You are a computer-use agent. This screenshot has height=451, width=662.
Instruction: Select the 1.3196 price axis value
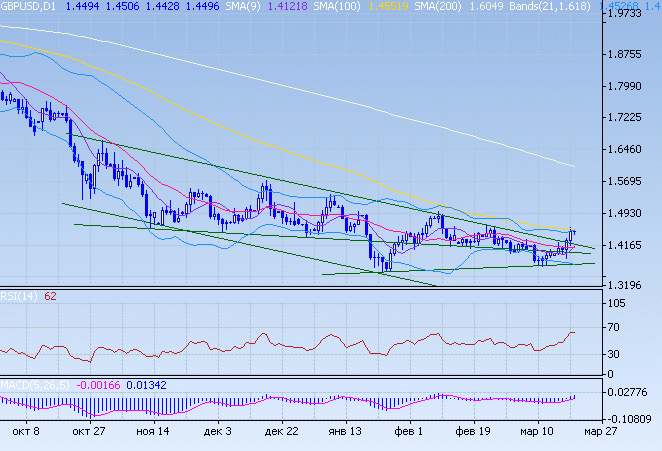(632, 283)
